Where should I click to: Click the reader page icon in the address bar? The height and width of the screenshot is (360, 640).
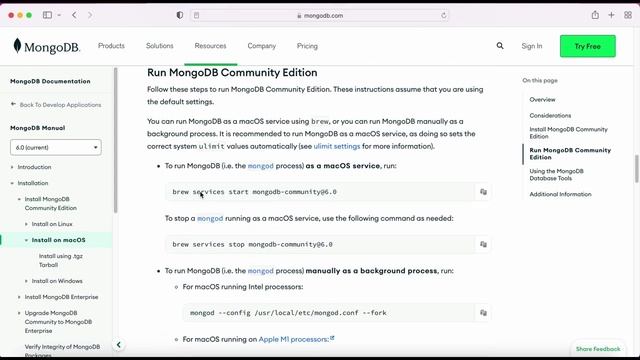[x=197, y=16]
